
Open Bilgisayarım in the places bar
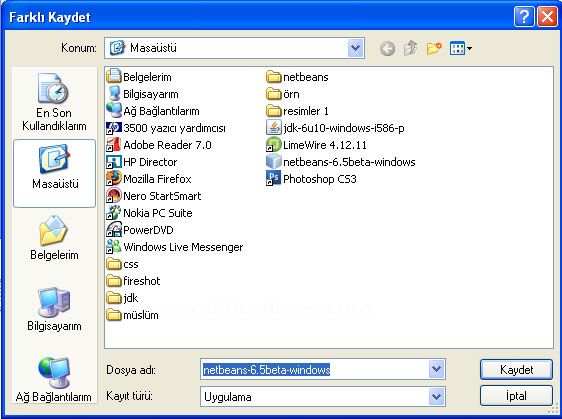(54, 309)
